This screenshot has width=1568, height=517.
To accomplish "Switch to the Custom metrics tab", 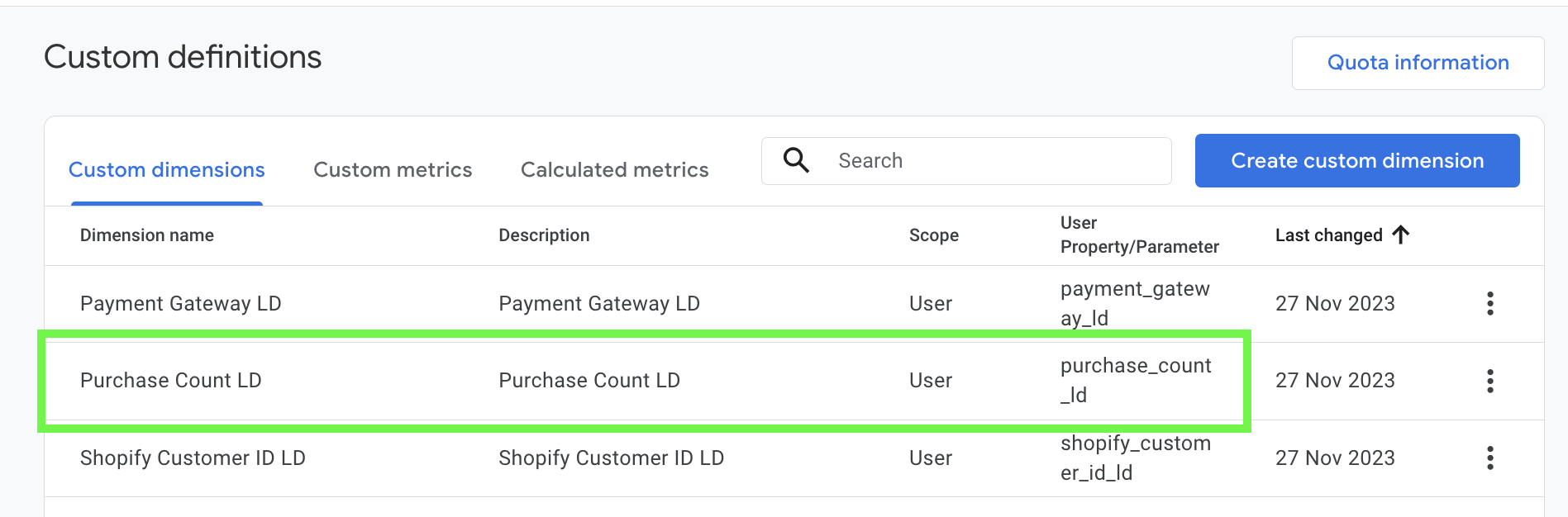I will 393,170.
